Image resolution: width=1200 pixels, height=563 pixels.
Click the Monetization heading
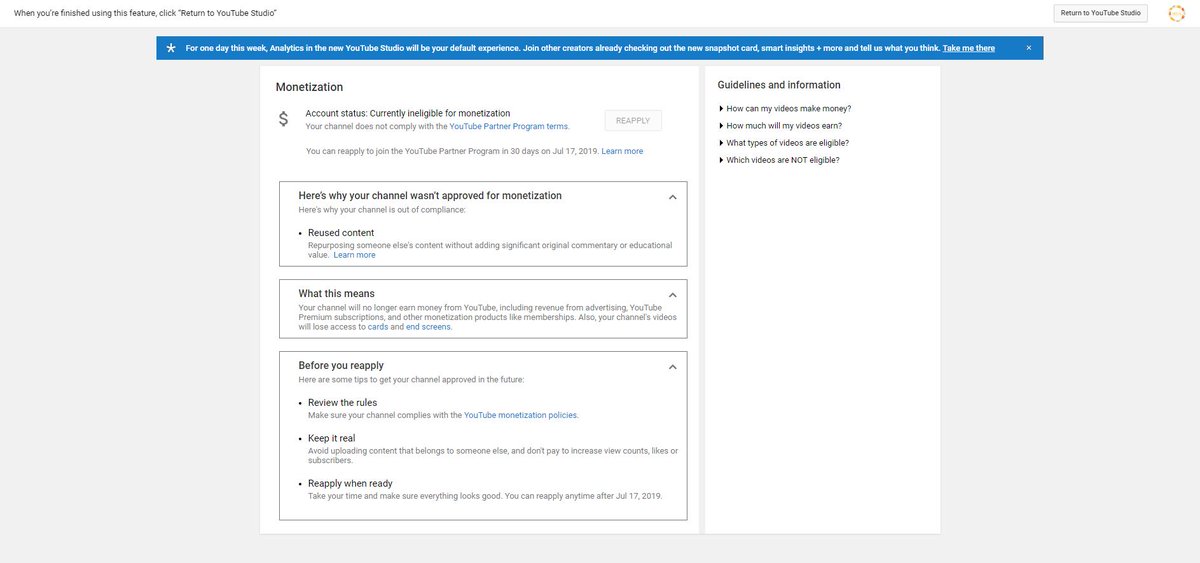[x=309, y=88]
